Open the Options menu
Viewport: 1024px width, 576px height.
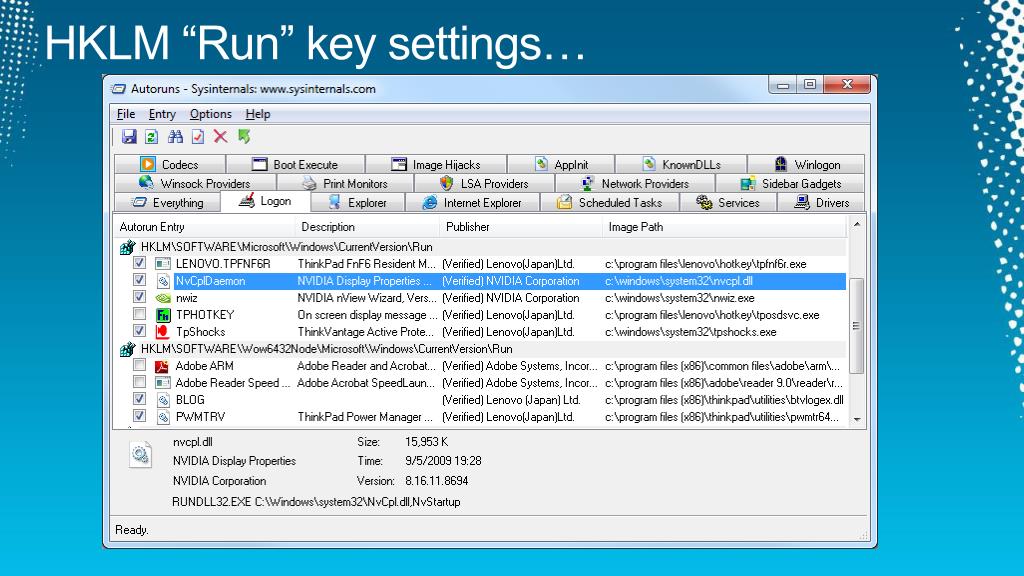210,114
